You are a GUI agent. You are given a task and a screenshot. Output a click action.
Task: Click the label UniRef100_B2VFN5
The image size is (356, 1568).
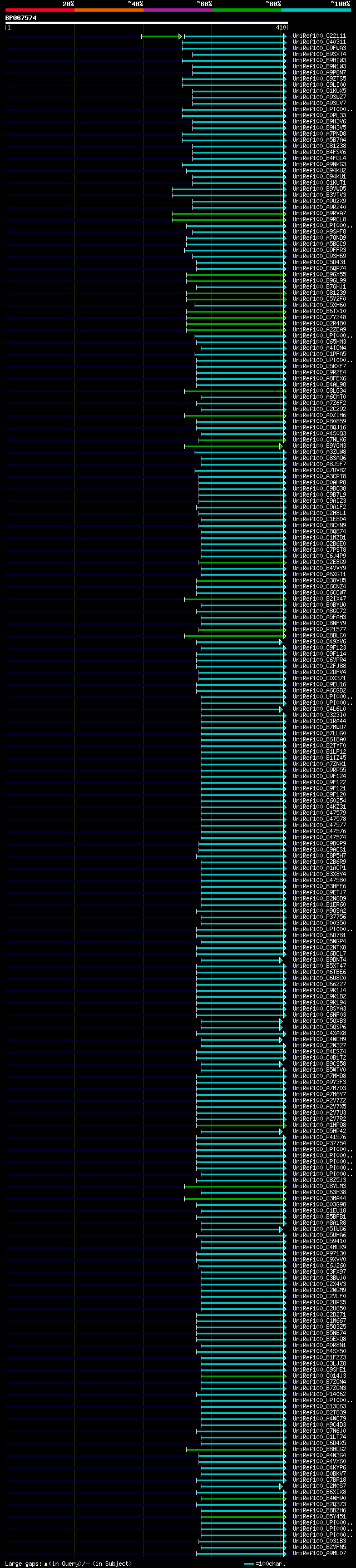pyautogui.click(x=319, y=1547)
